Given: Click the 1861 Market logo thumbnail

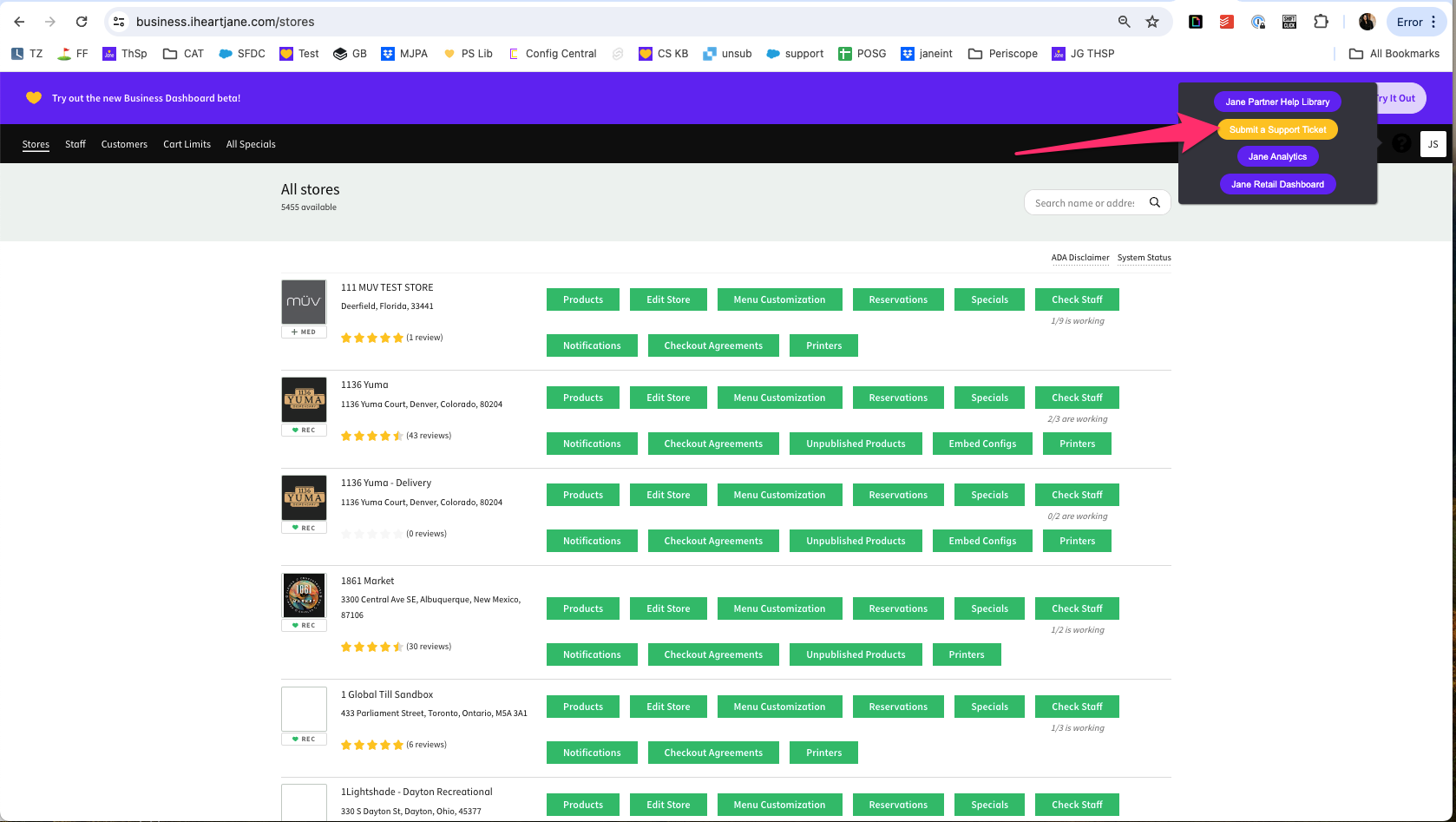Looking at the screenshot, I should pyautogui.click(x=304, y=595).
